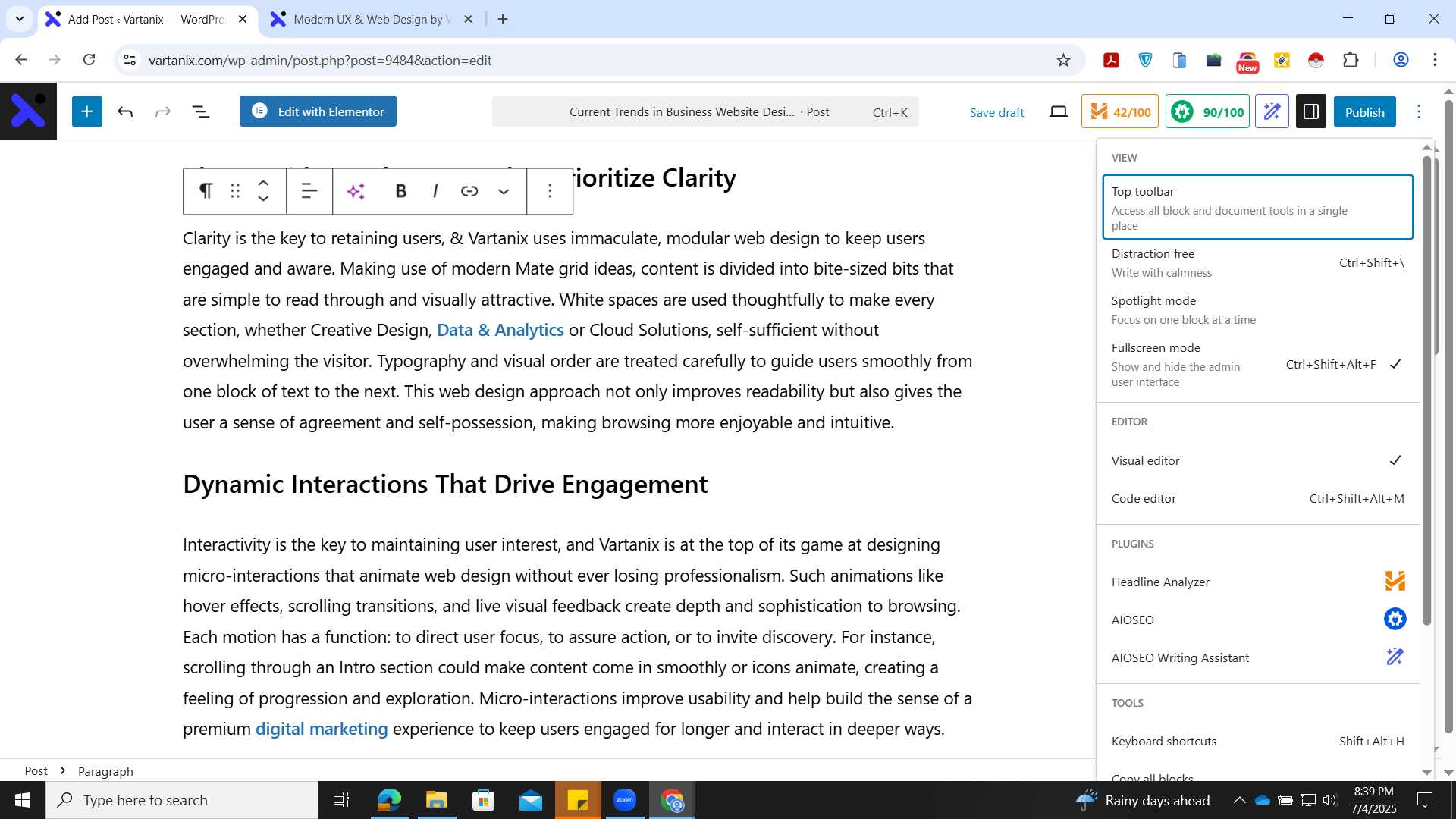The image size is (1456, 819).
Task: Open Zoom from the taskbar
Action: [625, 800]
